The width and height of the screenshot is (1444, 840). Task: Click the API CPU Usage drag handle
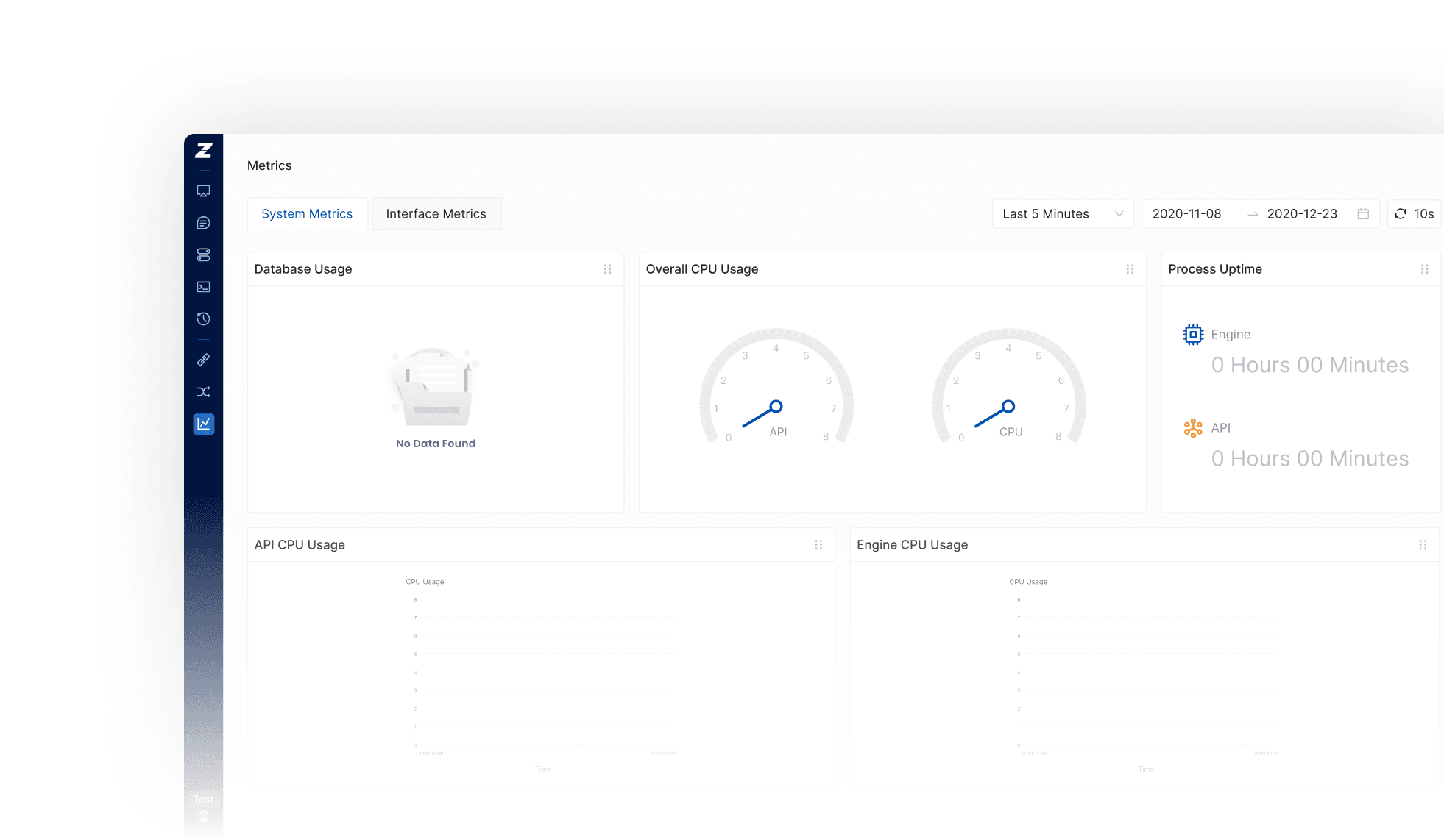click(818, 545)
